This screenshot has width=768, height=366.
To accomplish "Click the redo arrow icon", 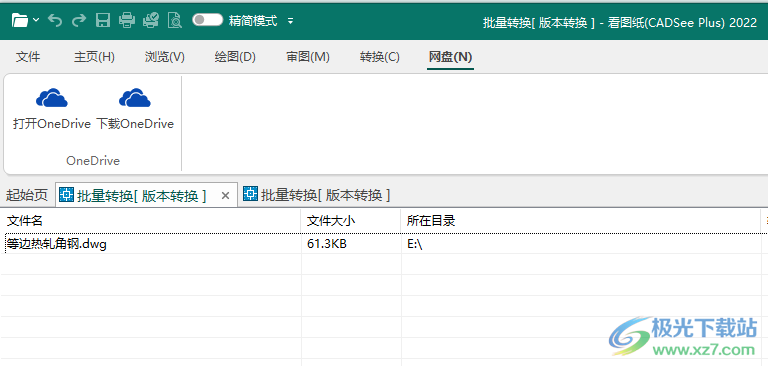I will coord(78,21).
